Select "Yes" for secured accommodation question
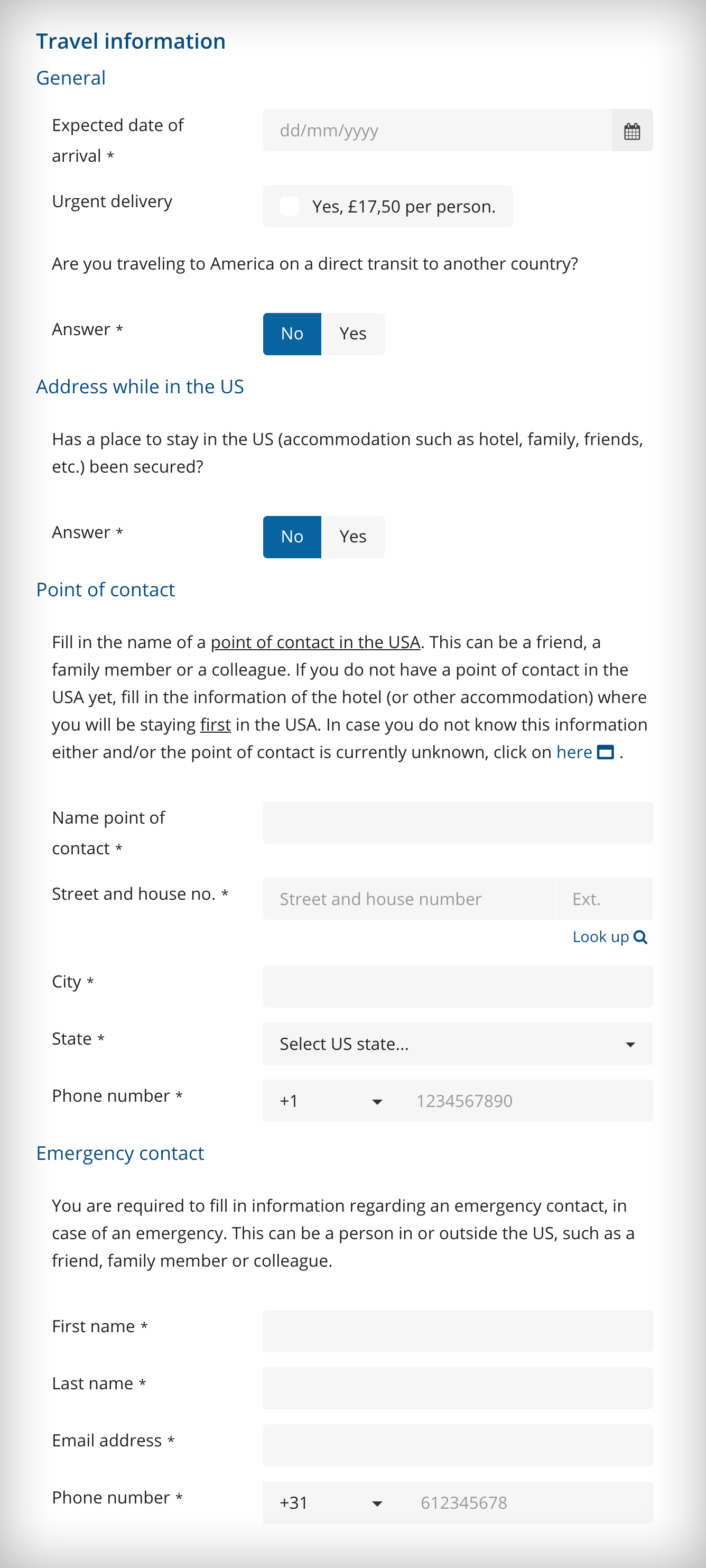The image size is (706, 1568). point(353,536)
